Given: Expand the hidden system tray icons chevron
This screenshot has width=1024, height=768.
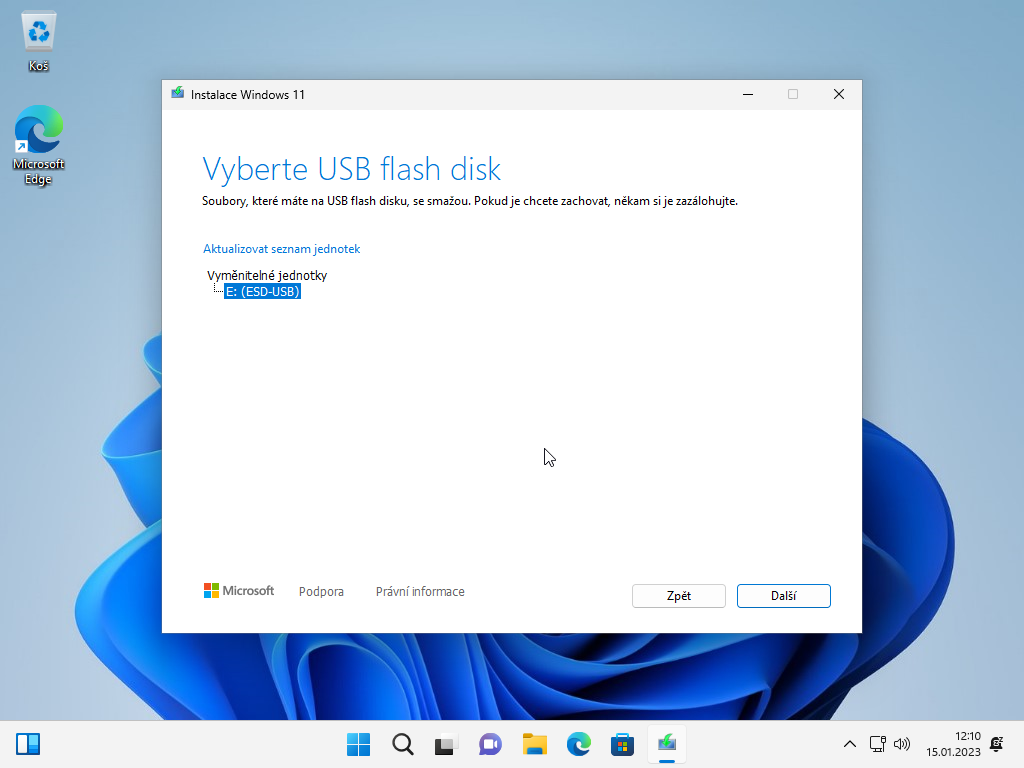Looking at the screenshot, I should tap(850, 744).
